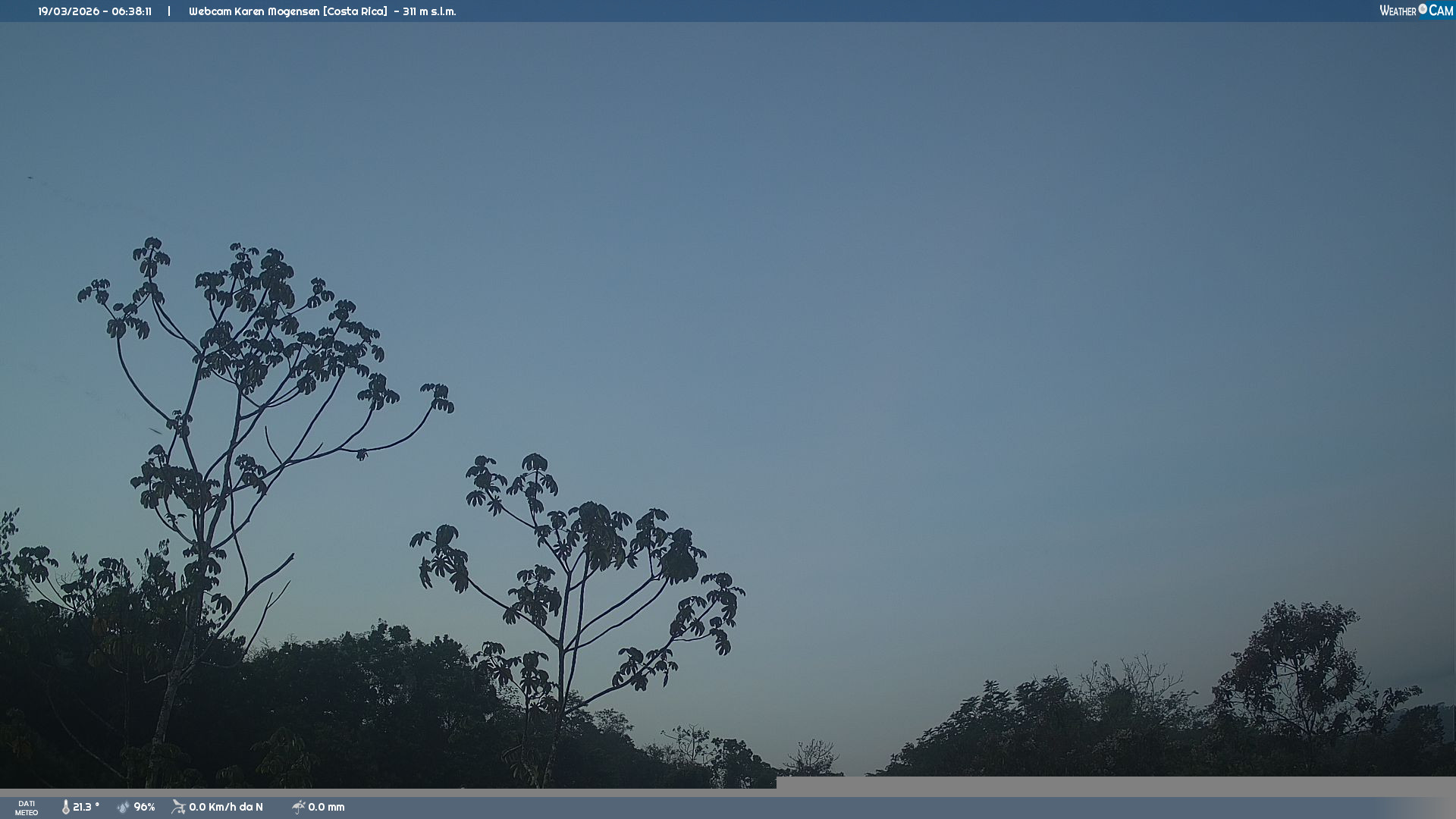Select the 96% humidity value
The image size is (1456, 819).
[x=144, y=807]
